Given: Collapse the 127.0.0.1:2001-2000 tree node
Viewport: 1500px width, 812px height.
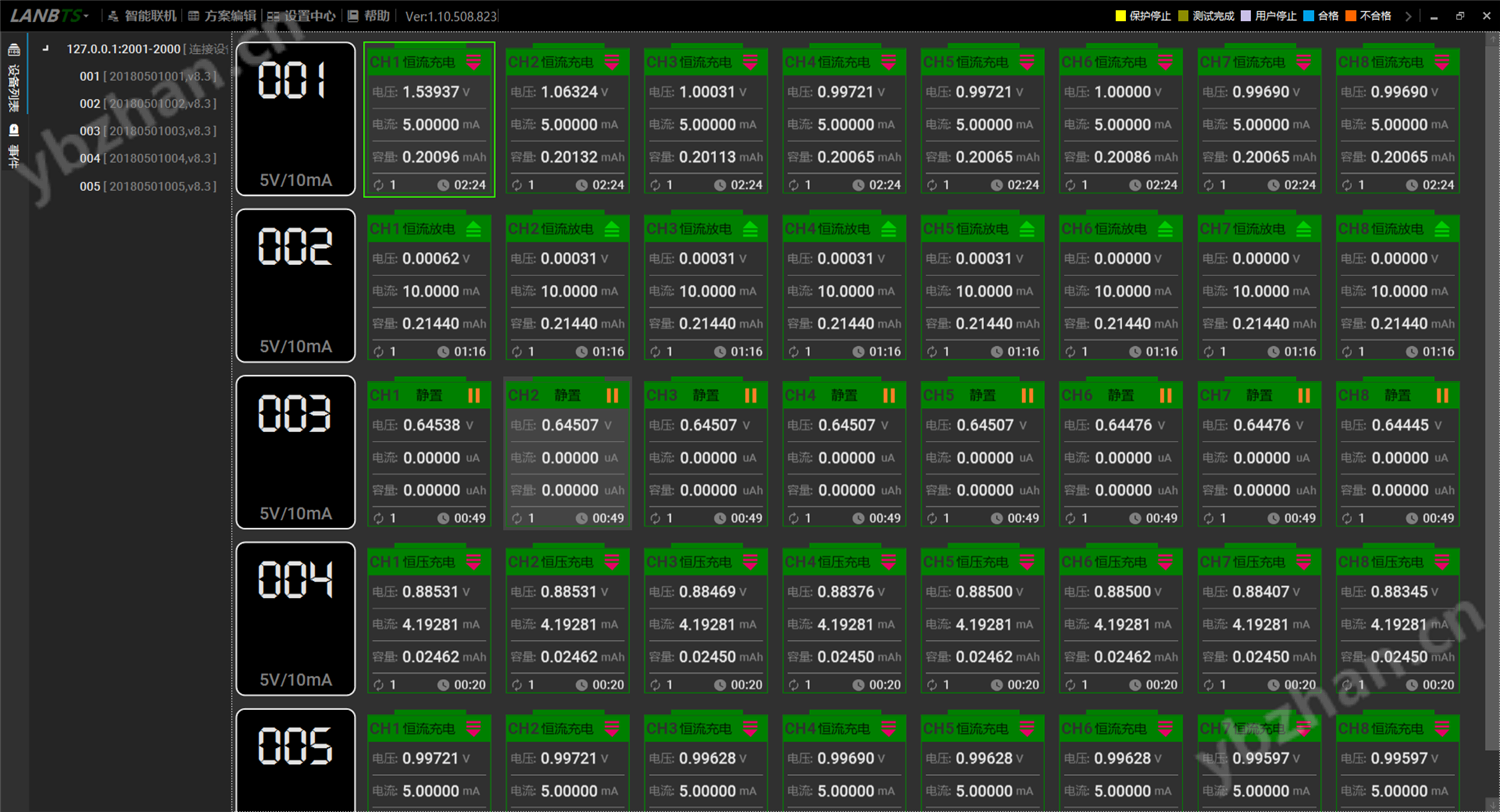Looking at the screenshot, I should 45,48.
